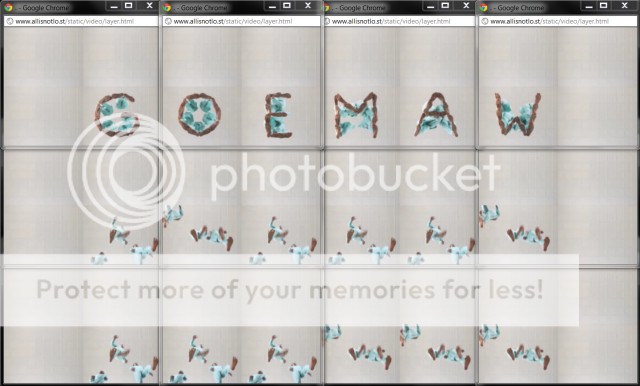Viewport: 640px width, 386px height.
Task: Click the Chrome logo in the O and E window
Action: (x=167, y=7)
